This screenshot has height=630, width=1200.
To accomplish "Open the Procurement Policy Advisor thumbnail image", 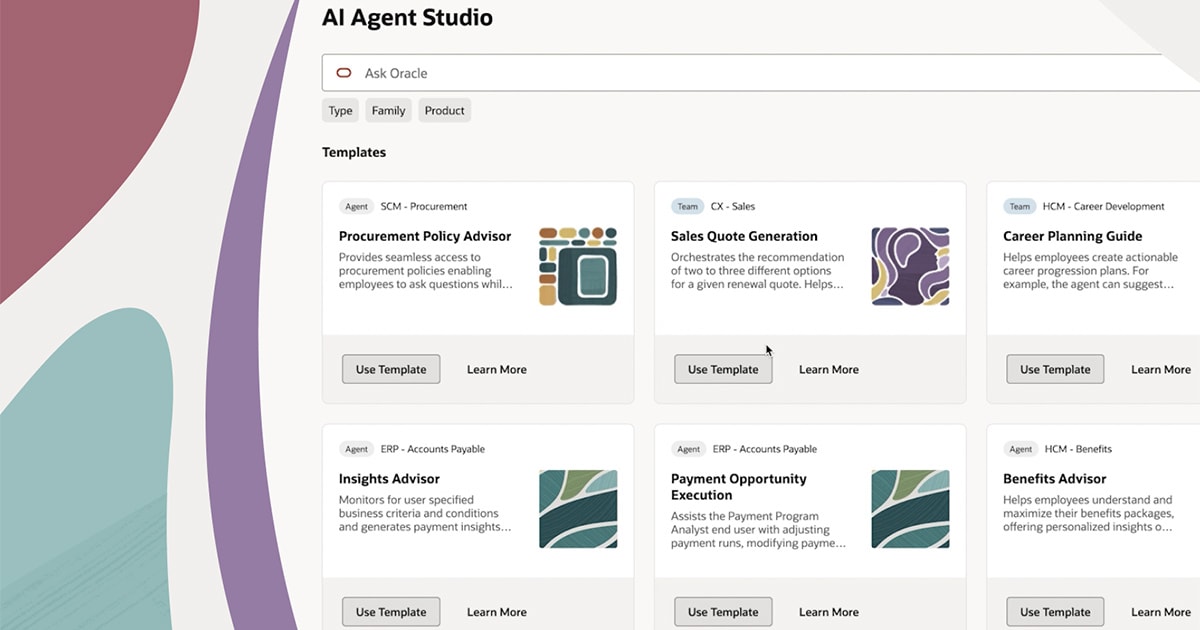I will [x=578, y=266].
